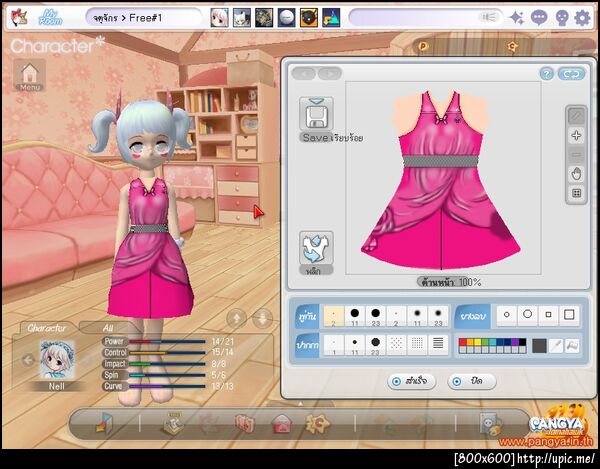Click the zoom out minus tool

[x=576, y=155]
